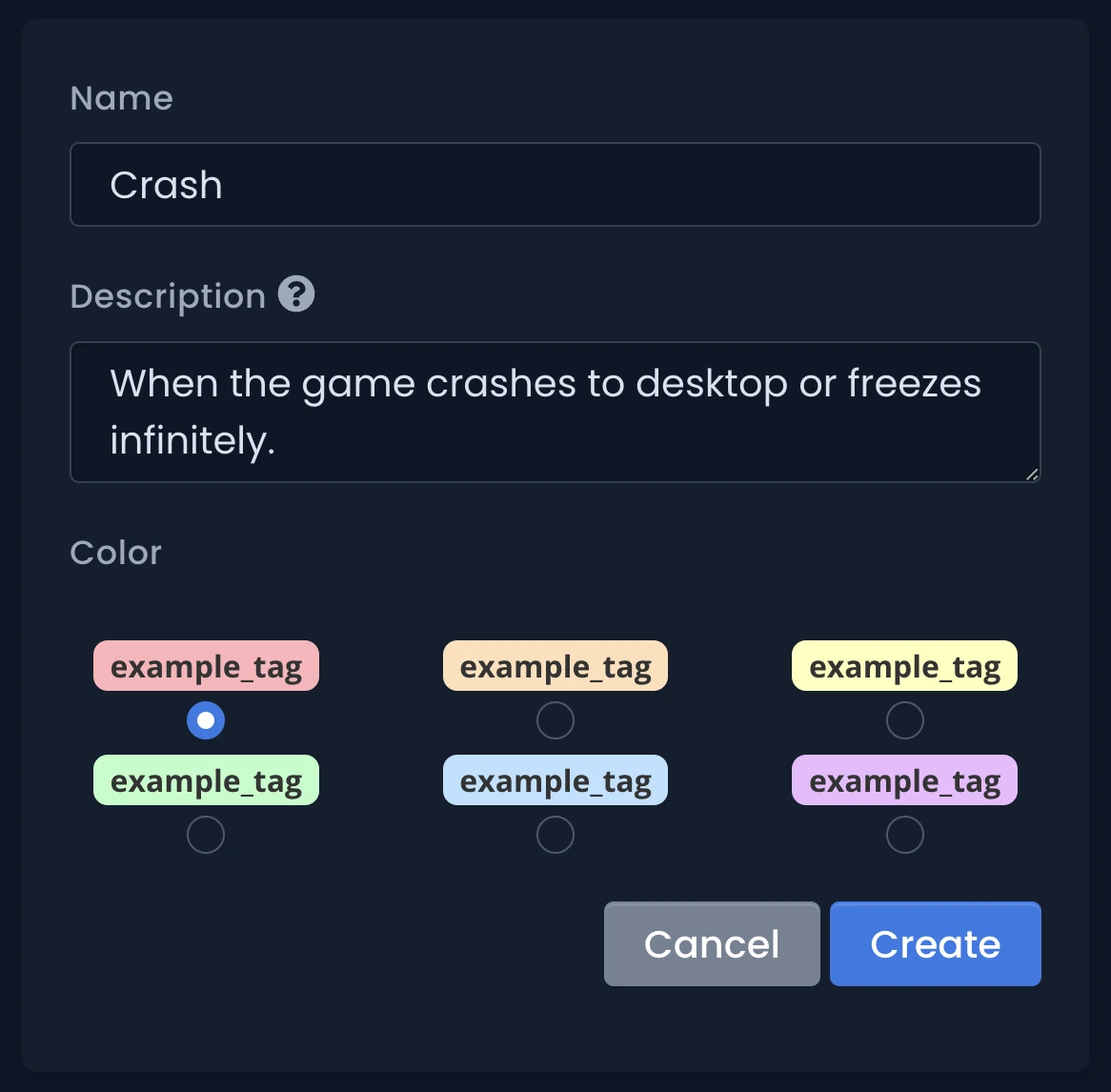This screenshot has width=1111, height=1092.
Task: Click the purple example_tag color swatch
Action: pyautogui.click(x=904, y=779)
